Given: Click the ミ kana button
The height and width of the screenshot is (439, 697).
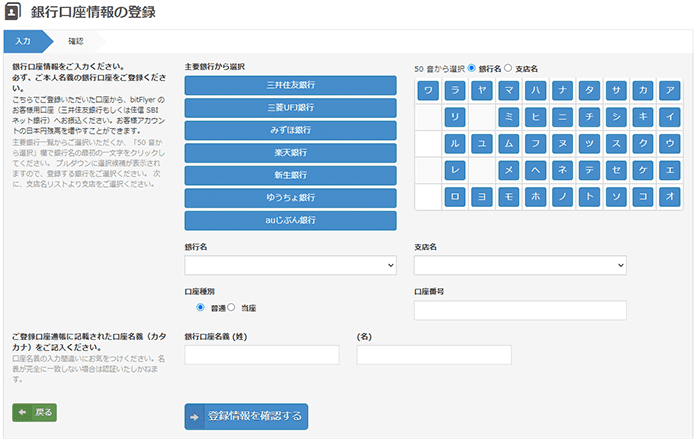Looking at the screenshot, I should coord(509,117).
